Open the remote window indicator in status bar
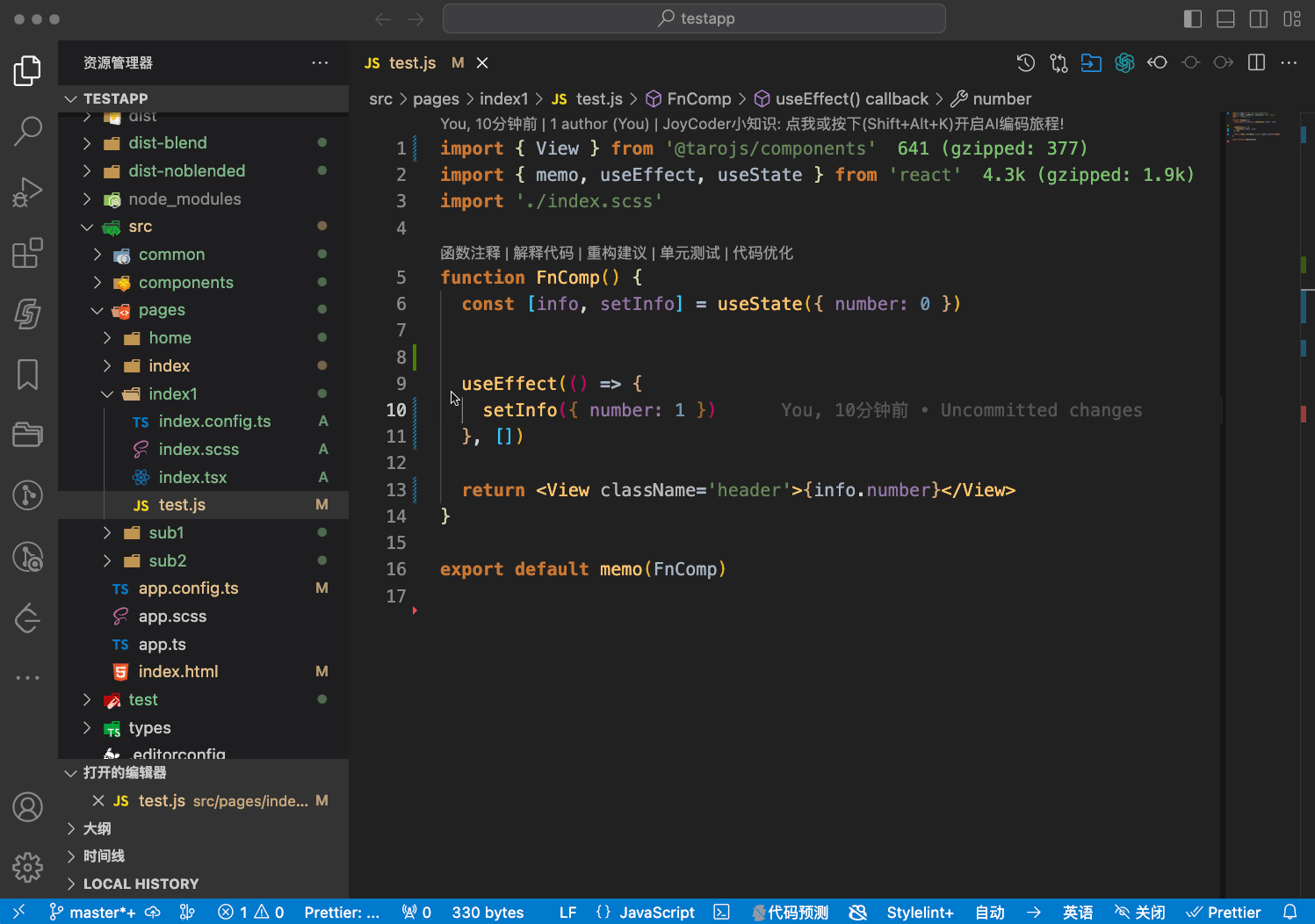Viewport: 1315px width, 924px height. pyautogui.click(x=19, y=912)
